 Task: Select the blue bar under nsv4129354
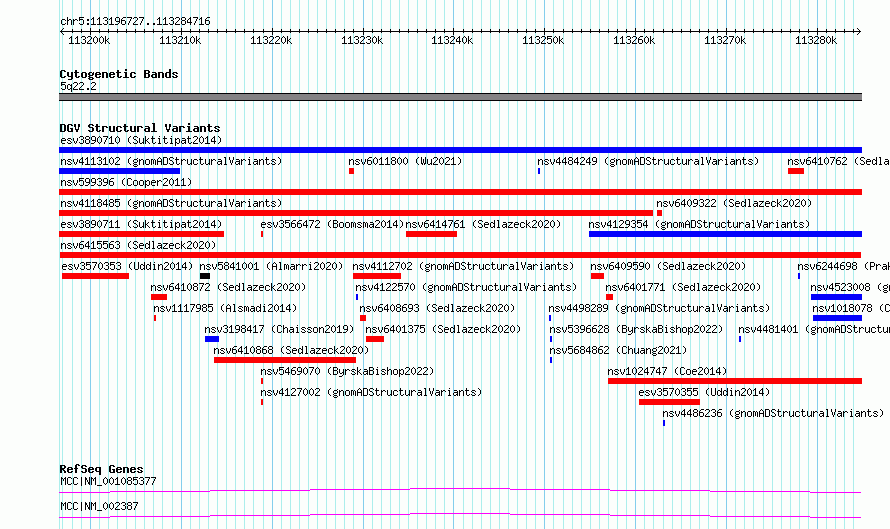(725, 234)
